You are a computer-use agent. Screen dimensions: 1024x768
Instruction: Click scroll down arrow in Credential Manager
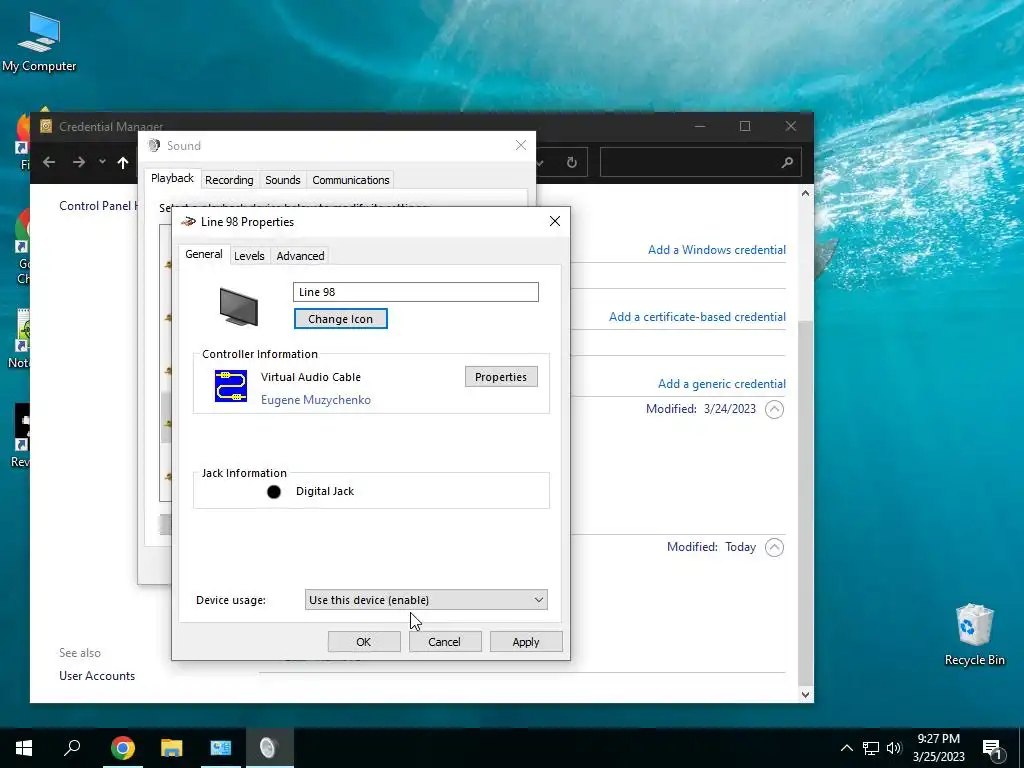[x=805, y=695]
